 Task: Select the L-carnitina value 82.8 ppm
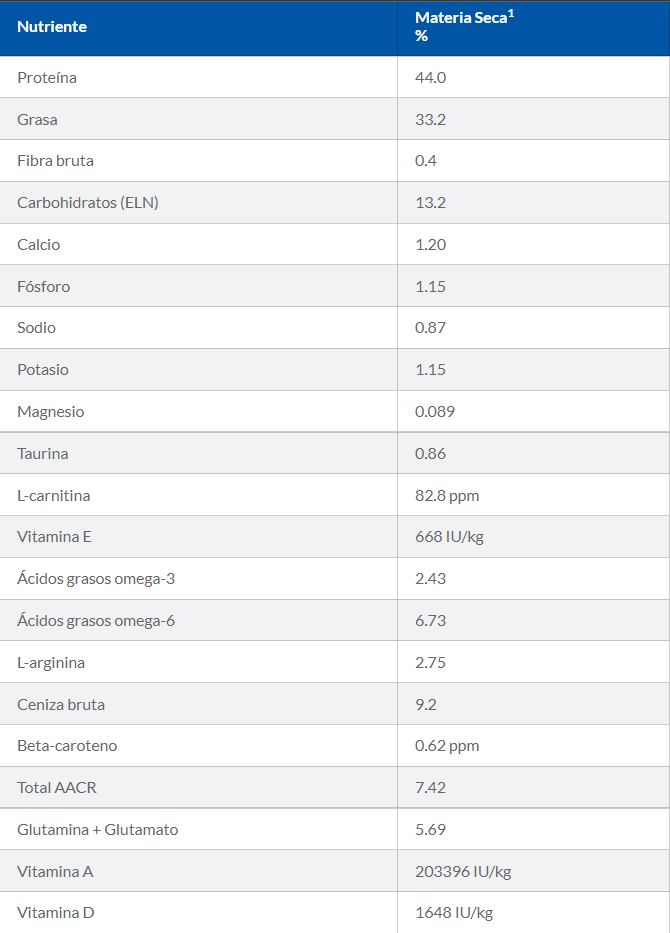[x=447, y=496]
